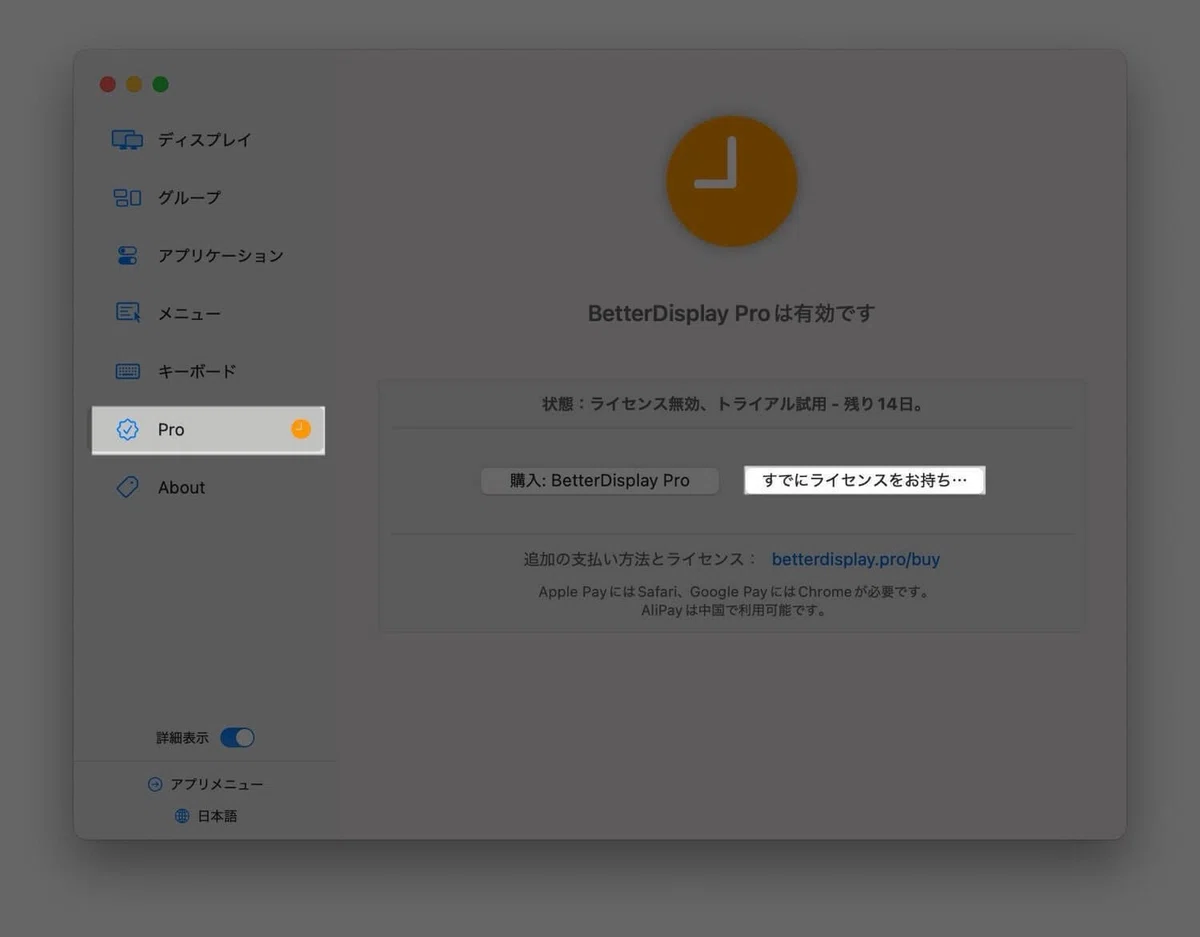The width and height of the screenshot is (1200, 937).
Task: Click the アプリケーション switches icon
Action: point(127,256)
